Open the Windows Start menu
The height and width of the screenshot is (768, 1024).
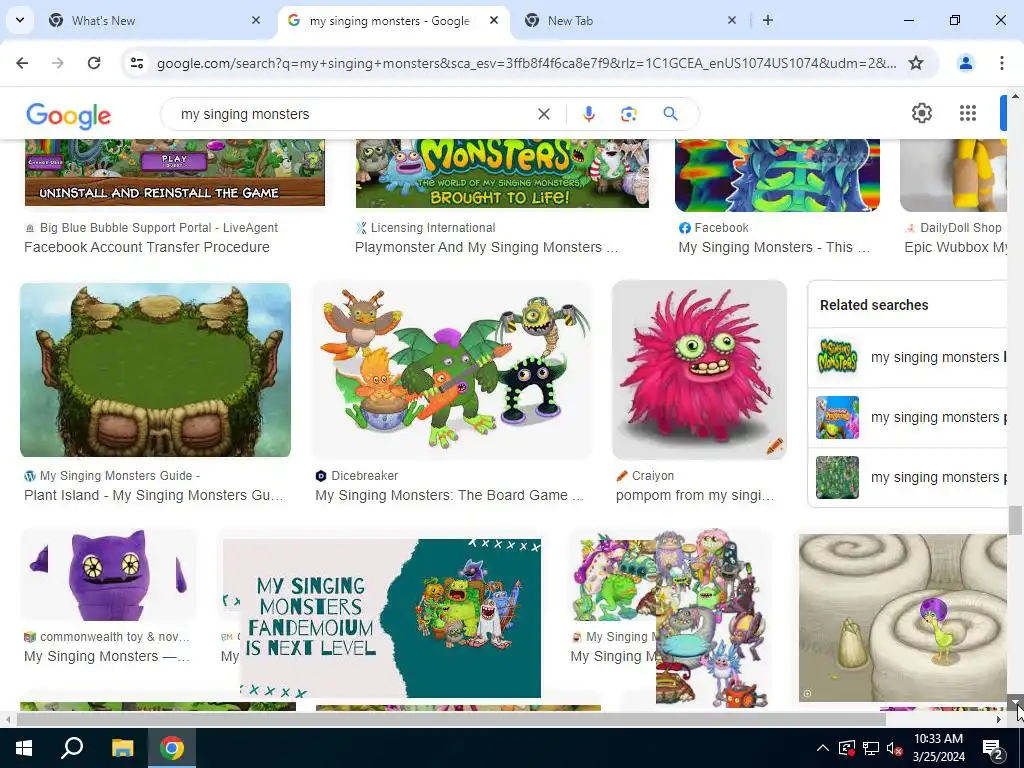[24, 748]
